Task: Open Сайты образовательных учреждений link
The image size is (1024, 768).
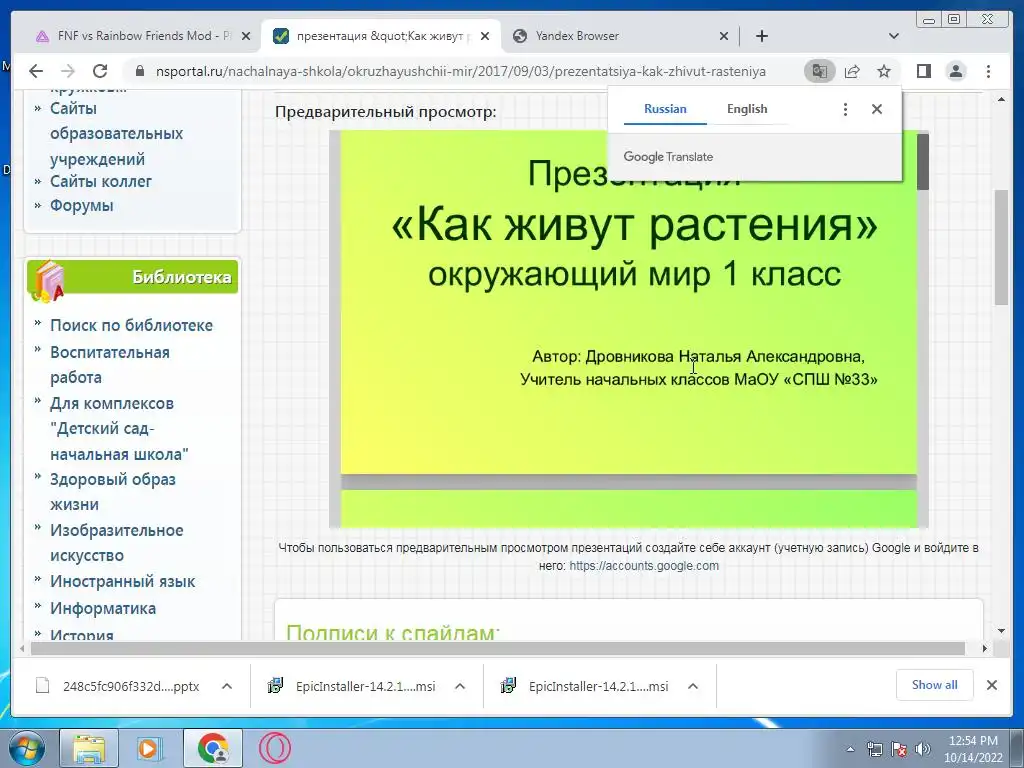Action: point(117,133)
